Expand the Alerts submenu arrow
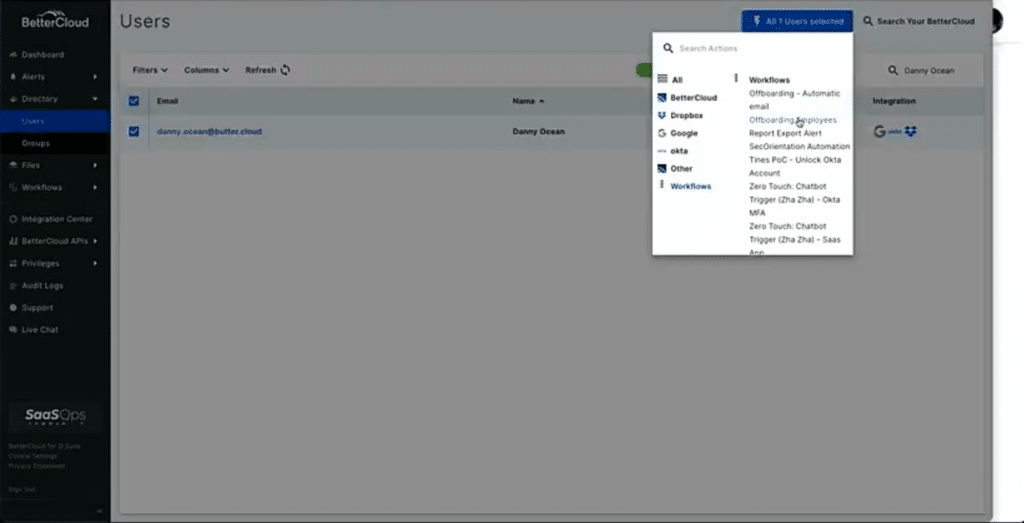 [95, 77]
